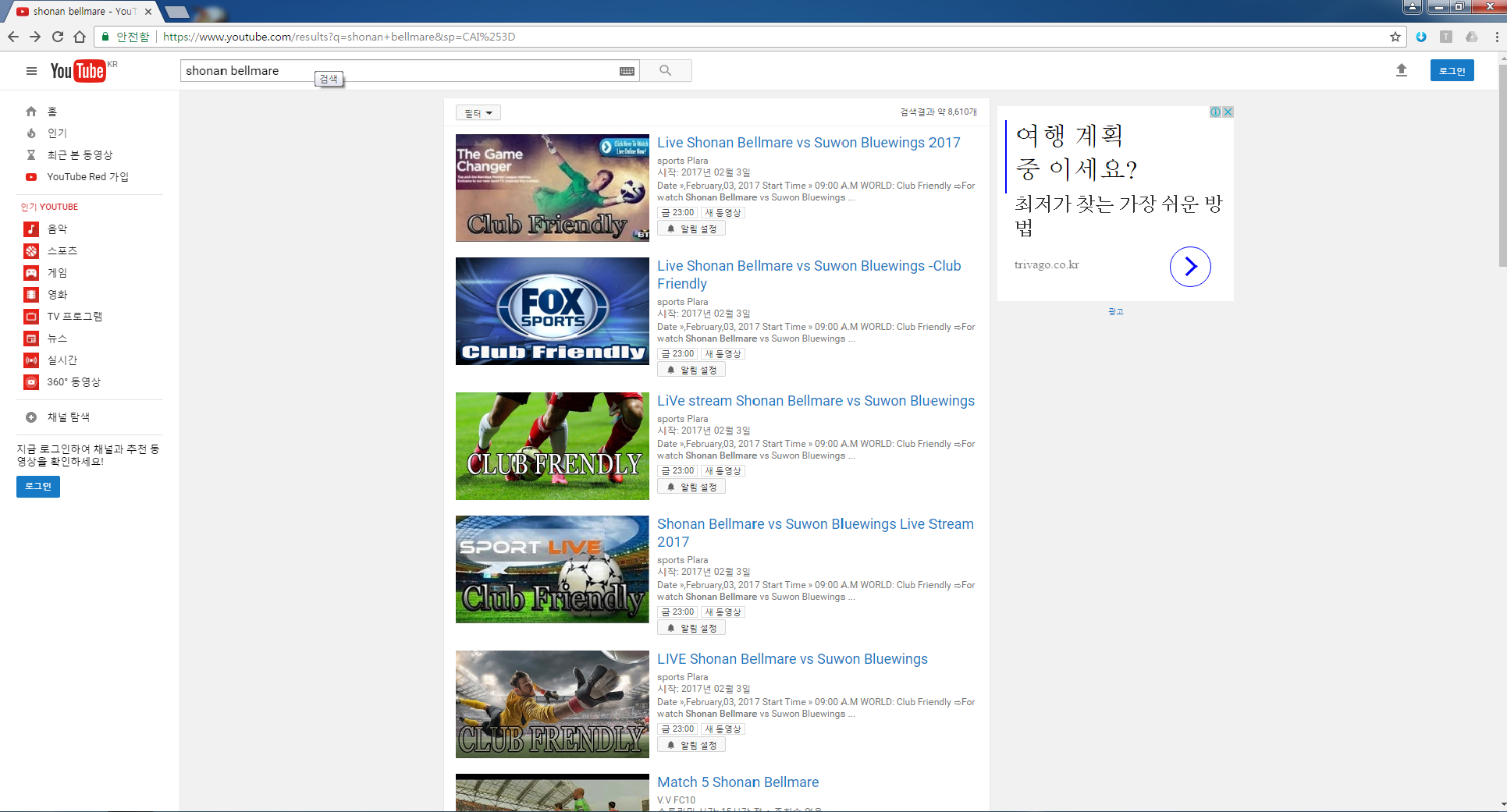This screenshot has width=1507, height=812.
Task: Click the browser home icon
Action: point(80,37)
